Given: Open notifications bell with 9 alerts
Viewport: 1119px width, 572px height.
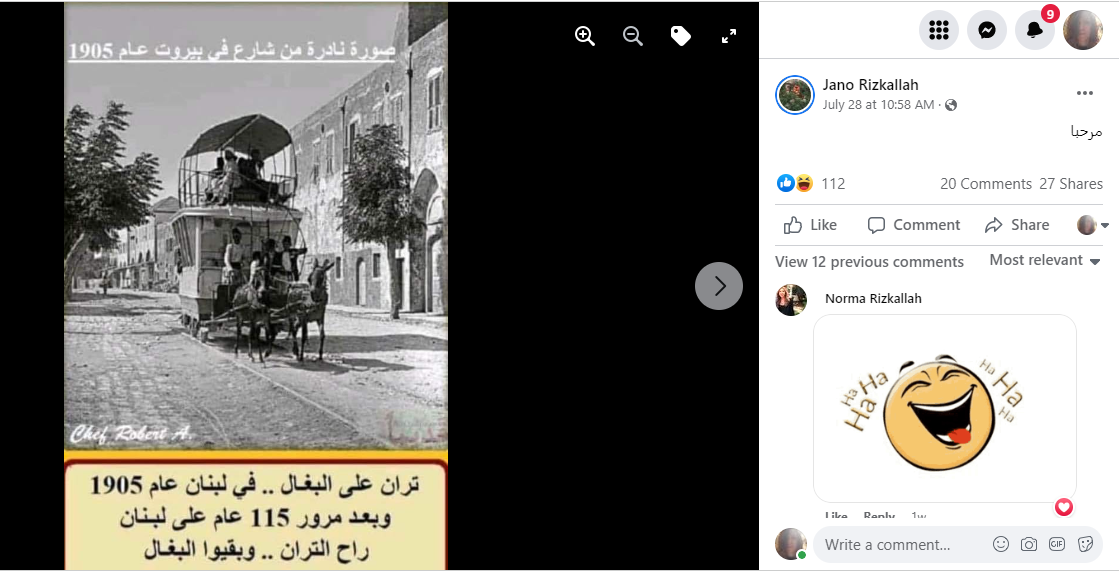Looking at the screenshot, I should tap(1035, 30).
